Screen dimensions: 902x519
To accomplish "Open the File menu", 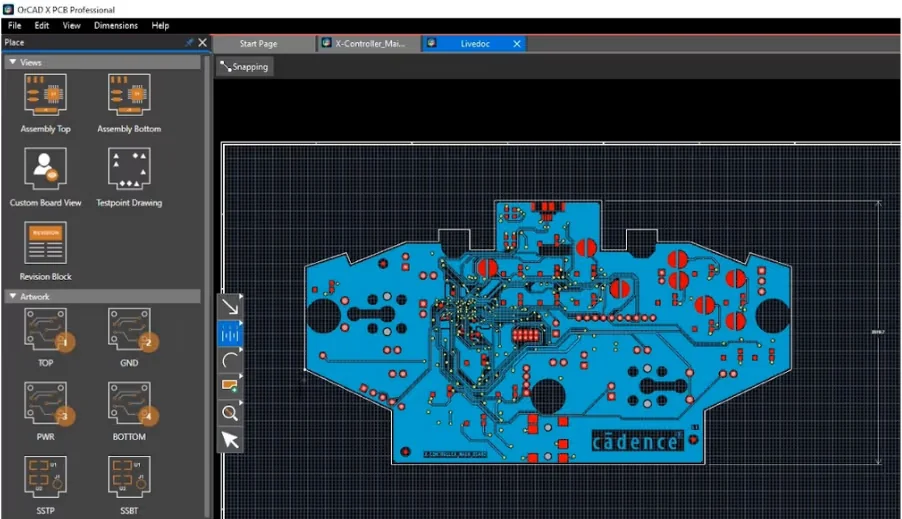I will [x=14, y=25].
